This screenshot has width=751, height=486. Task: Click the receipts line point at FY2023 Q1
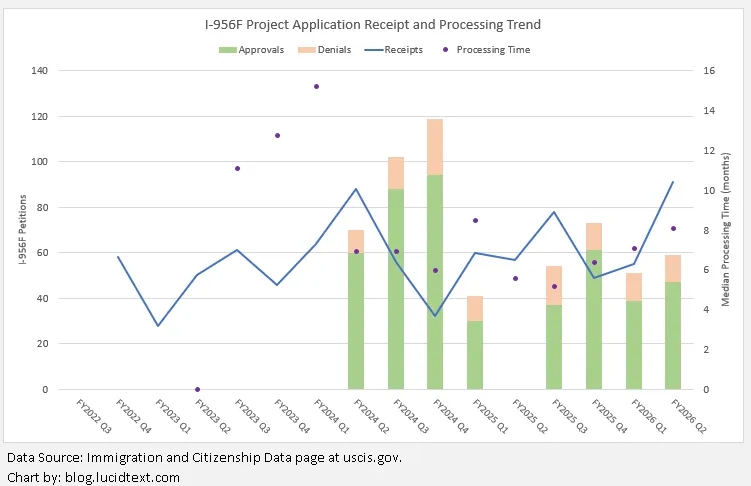pyautogui.click(x=158, y=326)
